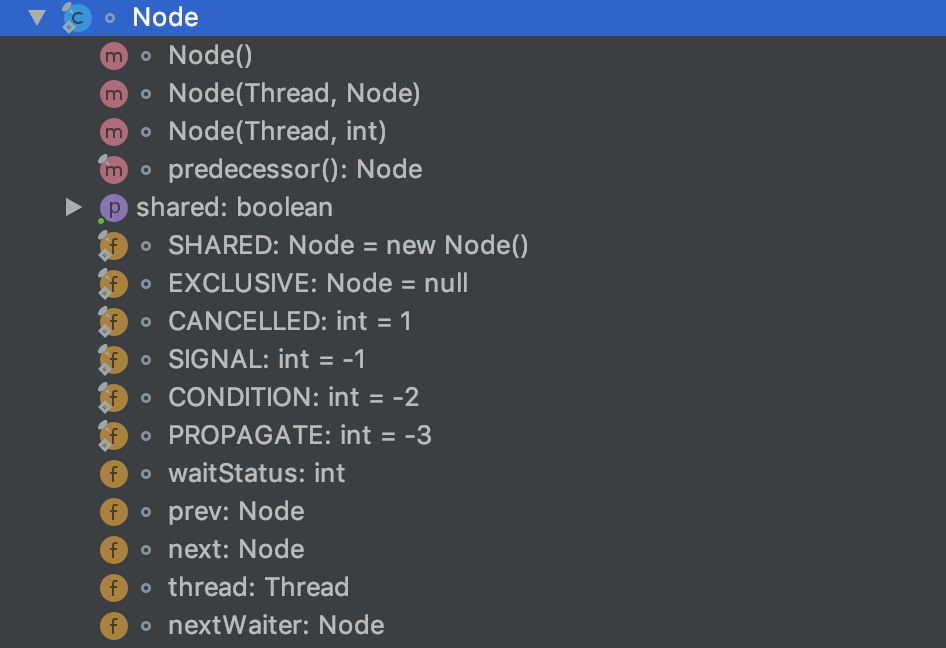
Task: Open the predecessor(): Node declaration
Action: (296, 169)
